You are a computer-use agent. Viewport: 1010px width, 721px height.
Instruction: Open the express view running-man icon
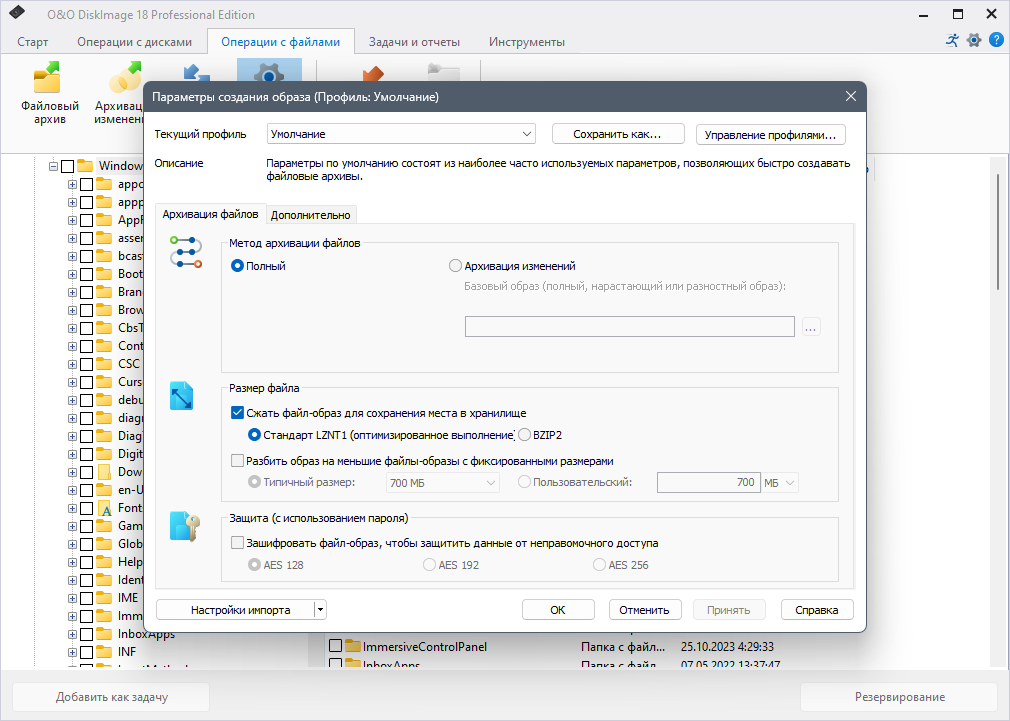click(952, 41)
